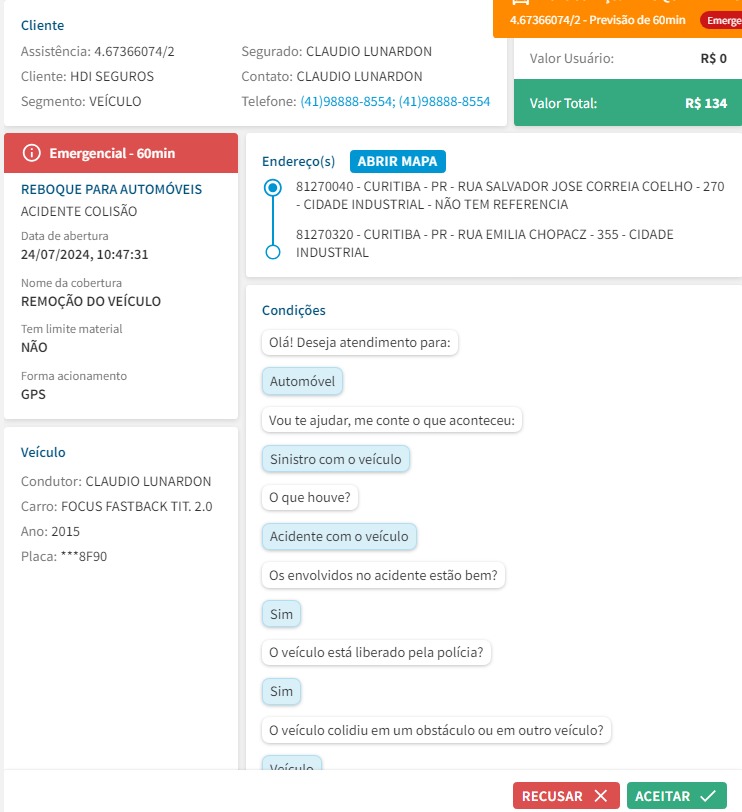Click the 'Sim' chip under police question

[281, 691]
